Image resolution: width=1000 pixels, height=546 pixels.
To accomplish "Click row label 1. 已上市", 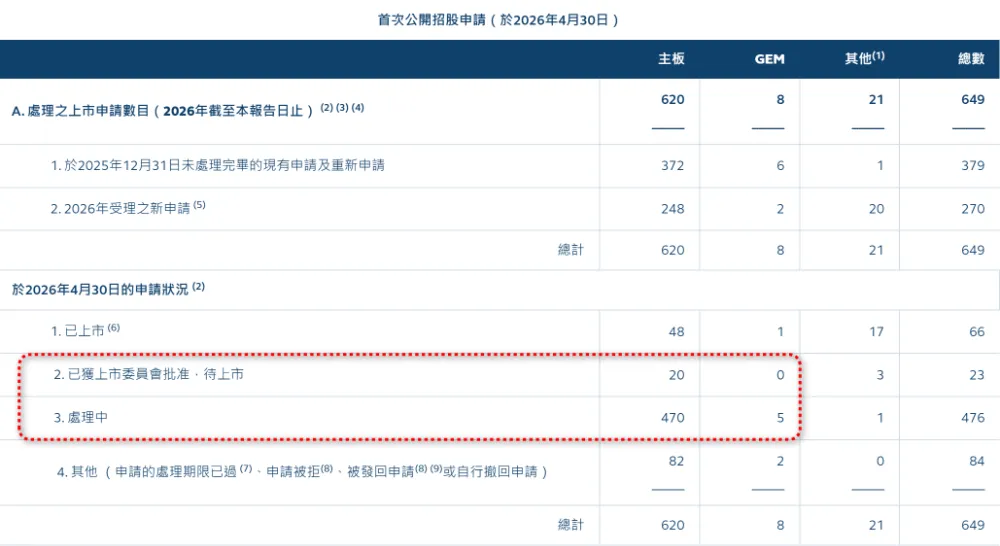I will (78, 331).
